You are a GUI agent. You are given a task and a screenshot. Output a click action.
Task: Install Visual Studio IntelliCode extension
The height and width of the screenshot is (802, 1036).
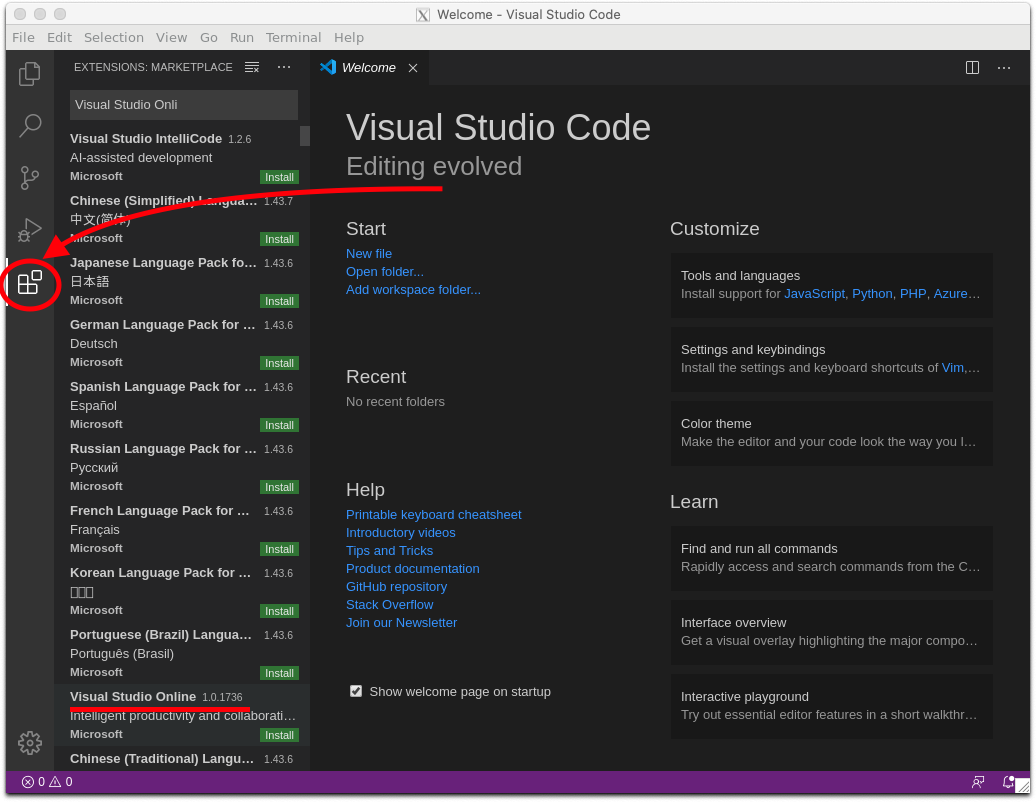[279, 177]
